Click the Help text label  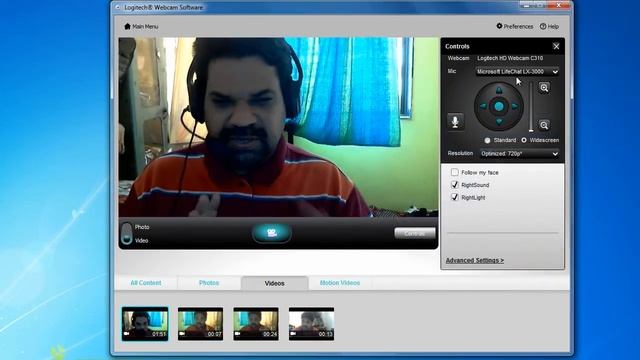[x=553, y=27]
